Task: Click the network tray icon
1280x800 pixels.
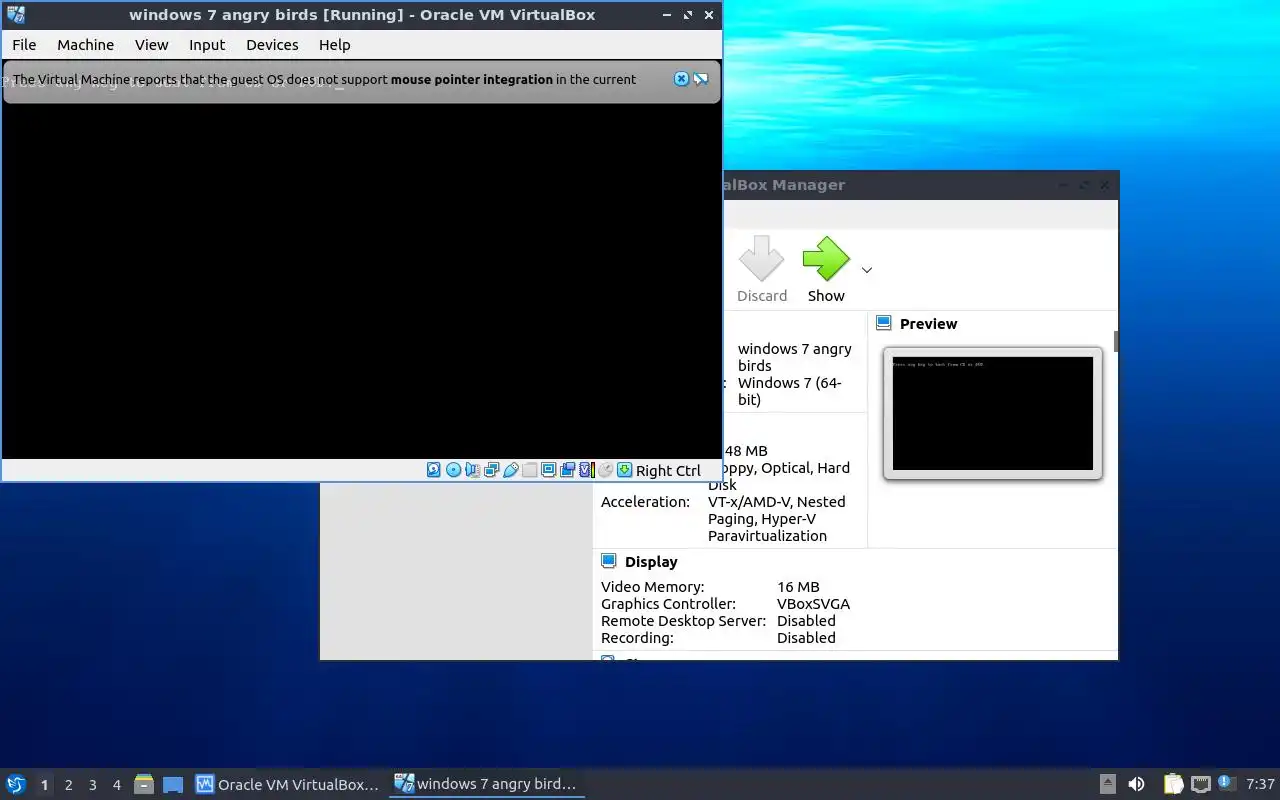Action: [1201, 785]
